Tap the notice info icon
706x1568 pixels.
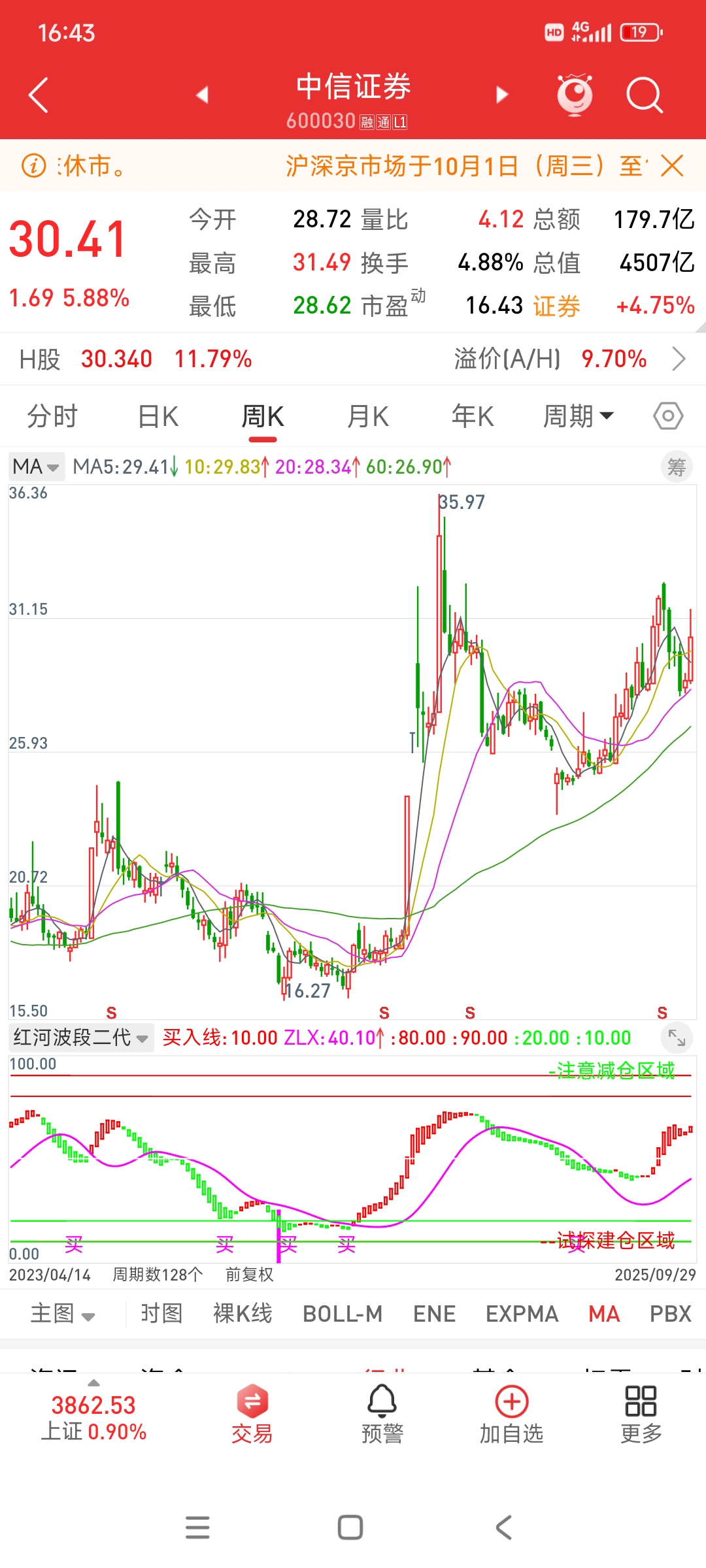point(34,166)
